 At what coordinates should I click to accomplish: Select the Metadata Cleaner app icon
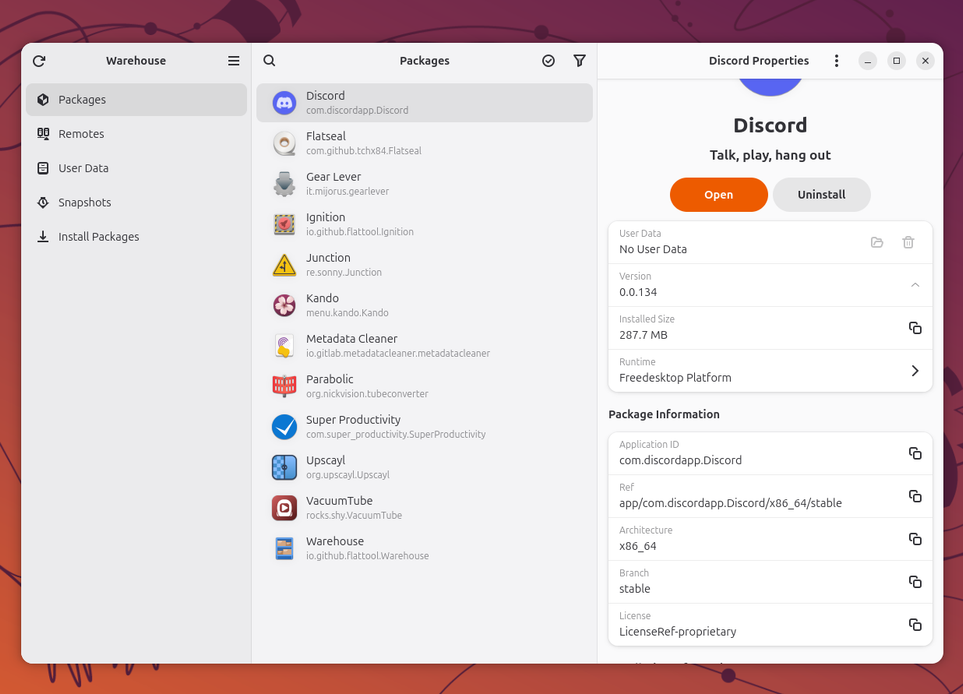(x=284, y=346)
